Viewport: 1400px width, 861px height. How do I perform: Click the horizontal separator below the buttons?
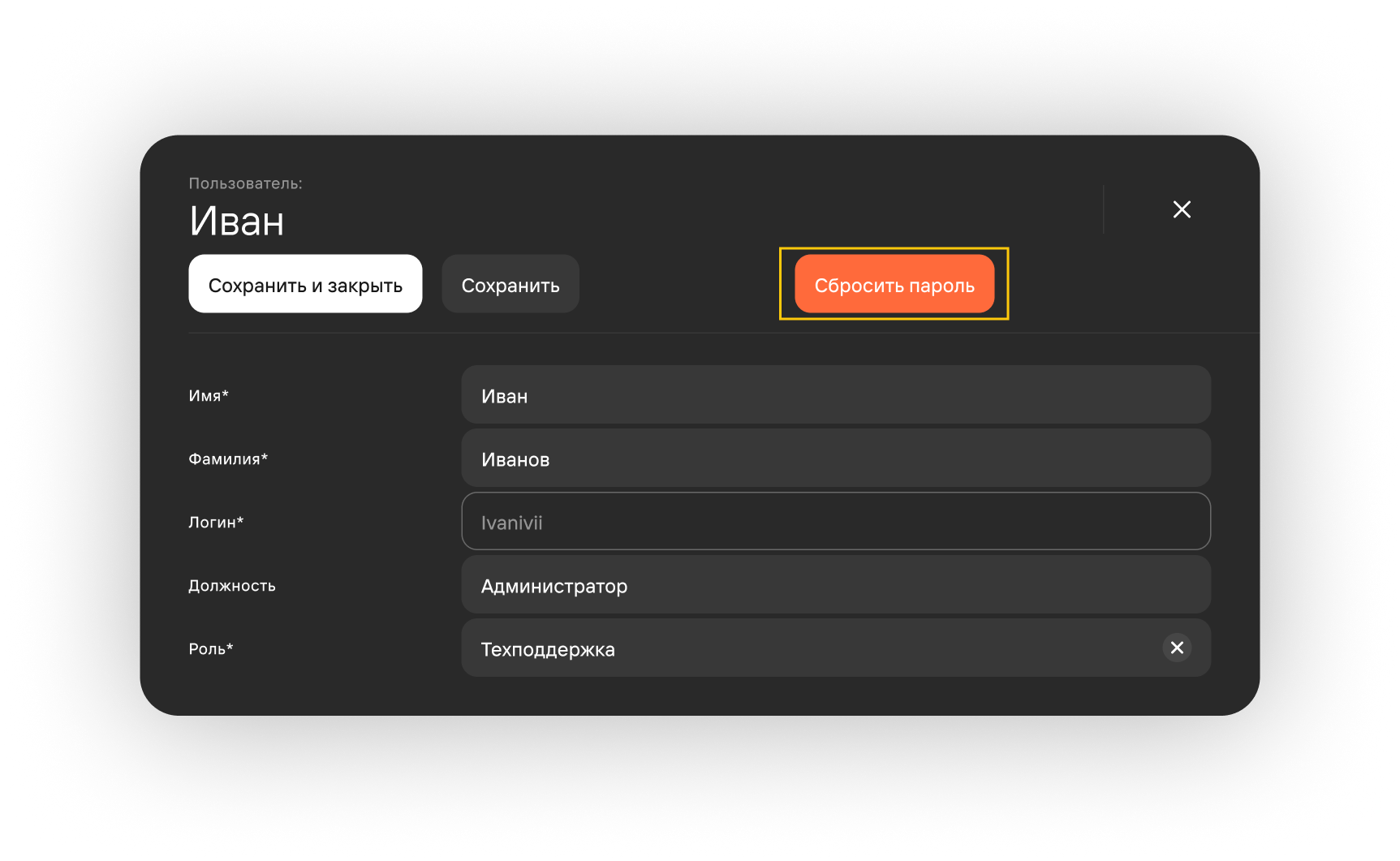point(724,333)
